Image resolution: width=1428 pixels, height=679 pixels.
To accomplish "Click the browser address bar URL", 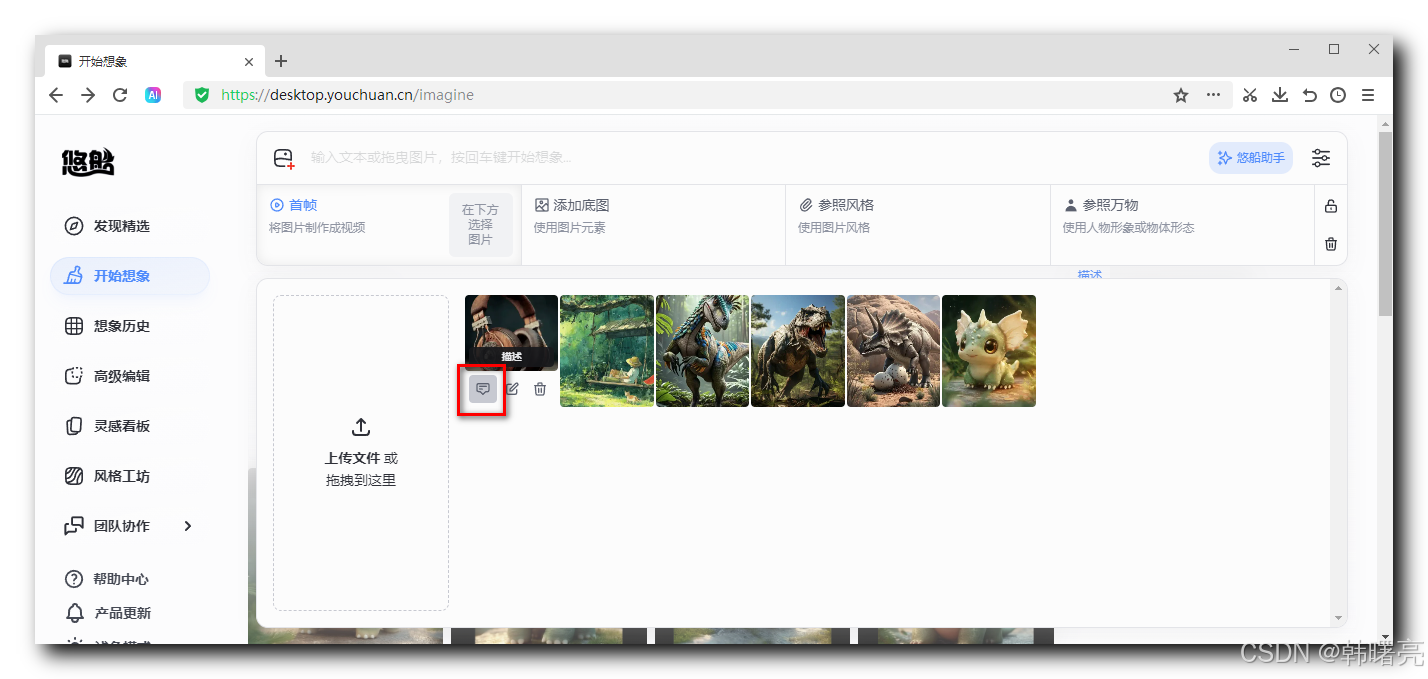I will click(347, 95).
